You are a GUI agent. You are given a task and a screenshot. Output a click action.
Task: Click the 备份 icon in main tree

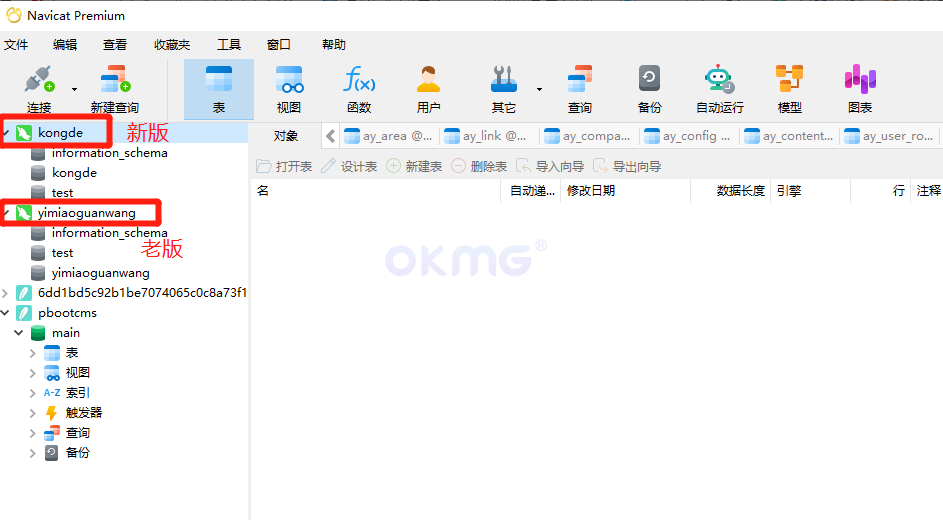52,453
